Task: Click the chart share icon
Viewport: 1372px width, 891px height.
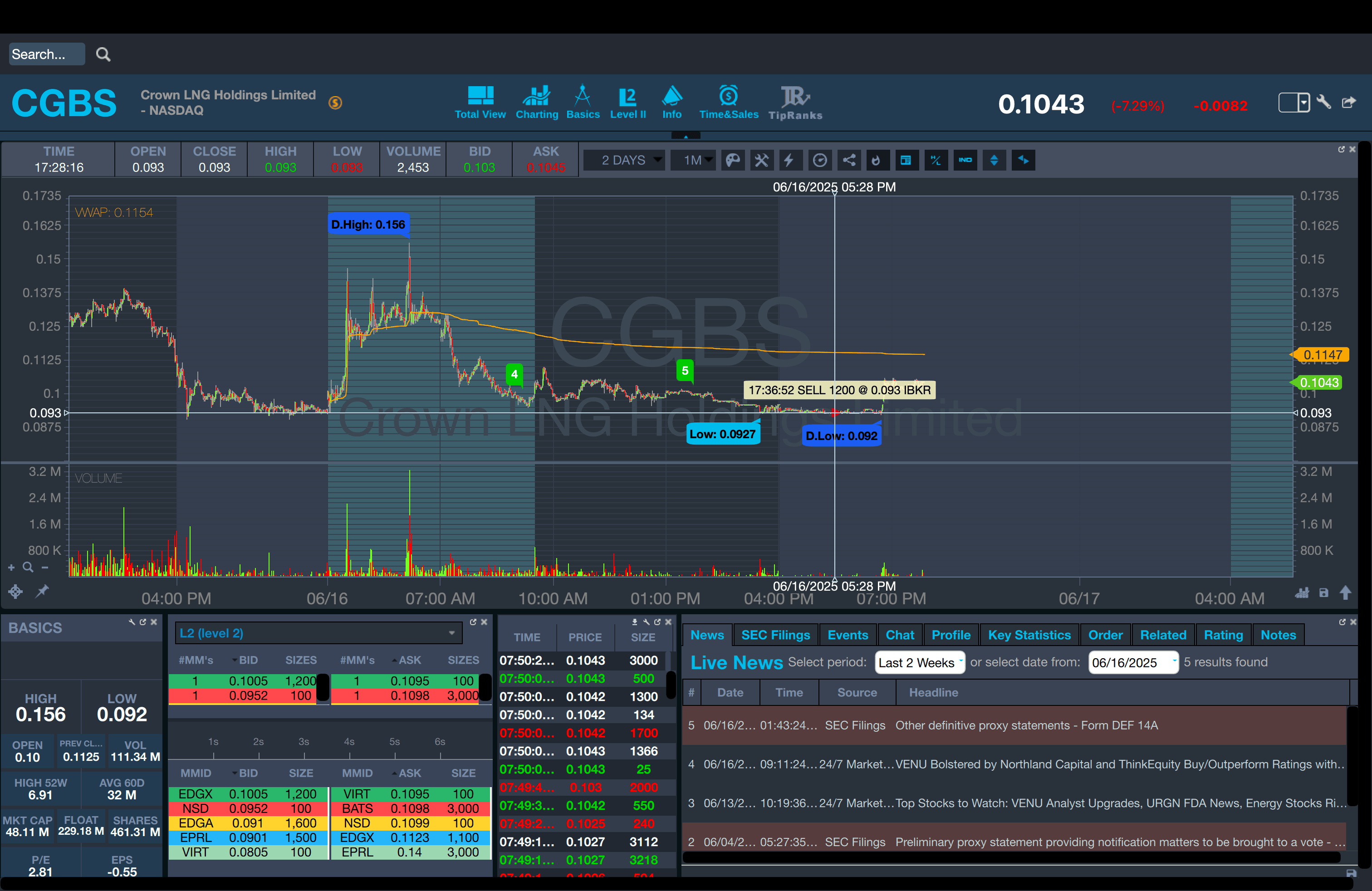Action: [x=848, y=160]
